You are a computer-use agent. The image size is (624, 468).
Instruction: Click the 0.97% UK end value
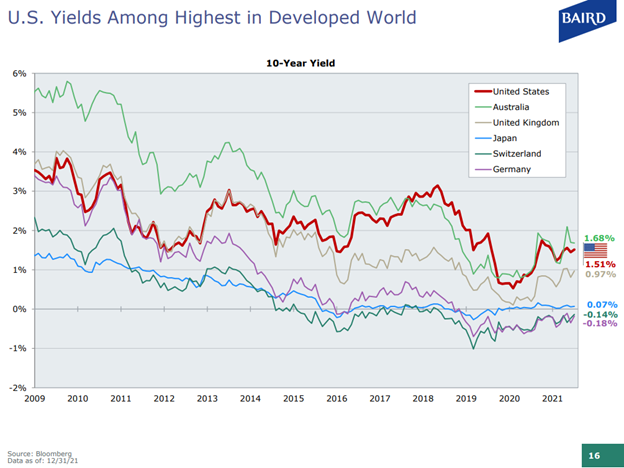[601, 274]
